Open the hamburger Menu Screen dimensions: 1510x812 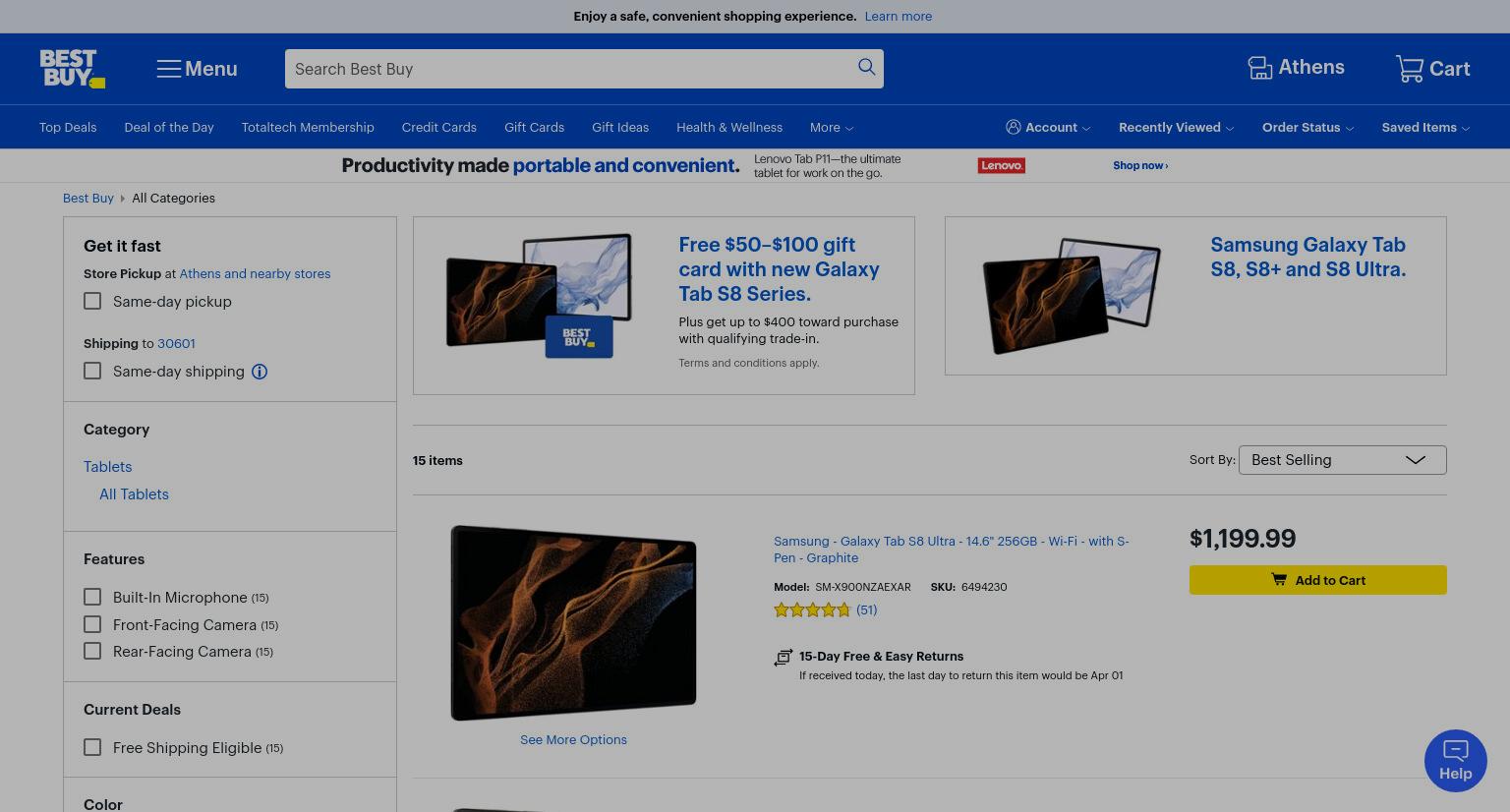coord(197,69)
